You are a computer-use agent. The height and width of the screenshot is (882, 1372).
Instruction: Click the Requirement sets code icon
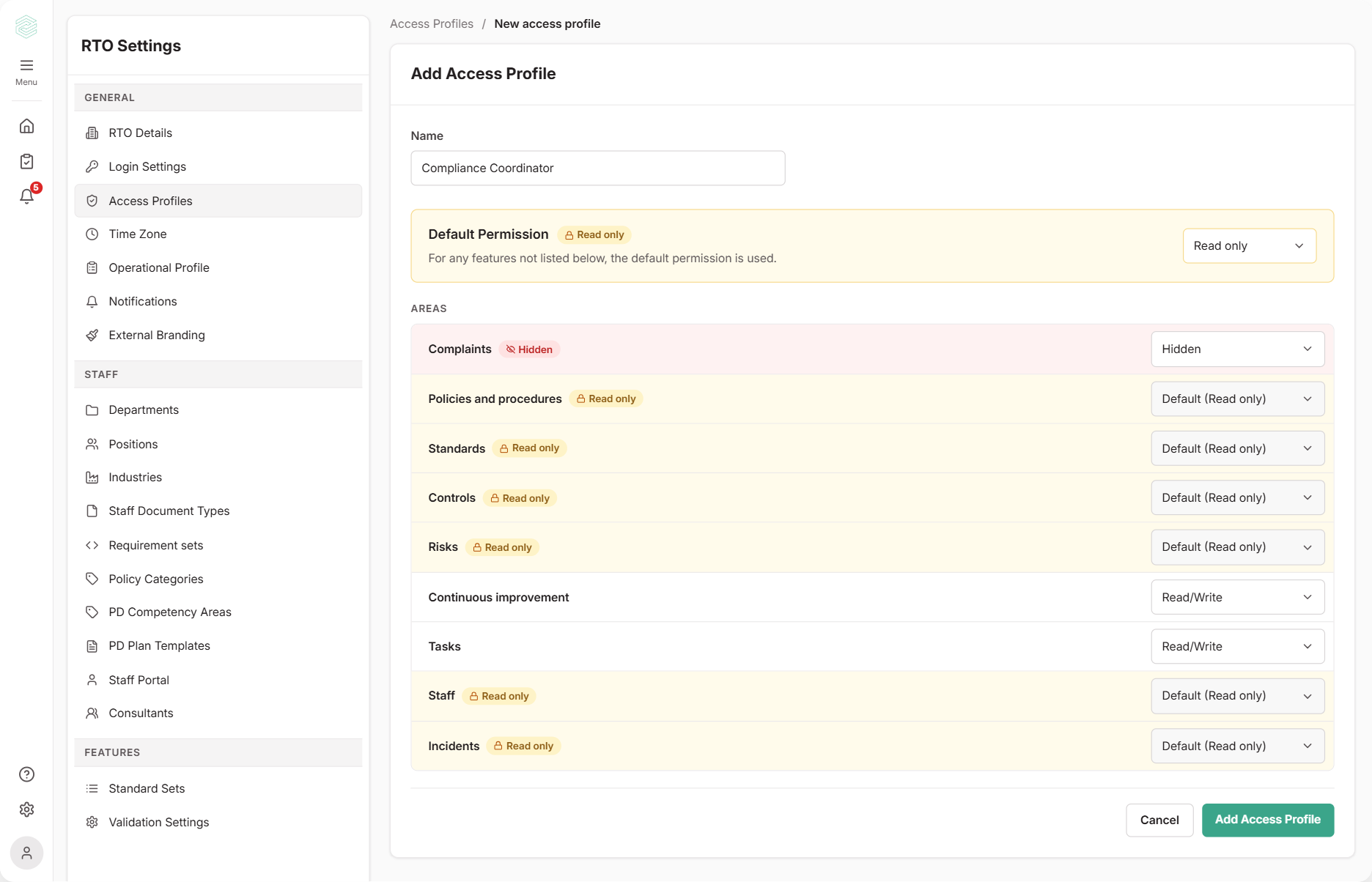pos(92,545)
